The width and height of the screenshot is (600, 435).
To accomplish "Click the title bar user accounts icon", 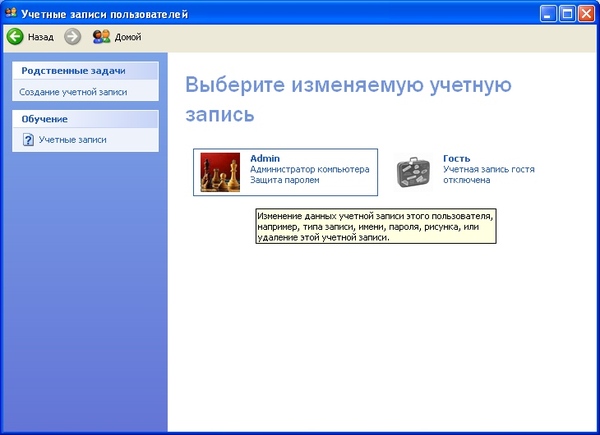I will [11, 13].
